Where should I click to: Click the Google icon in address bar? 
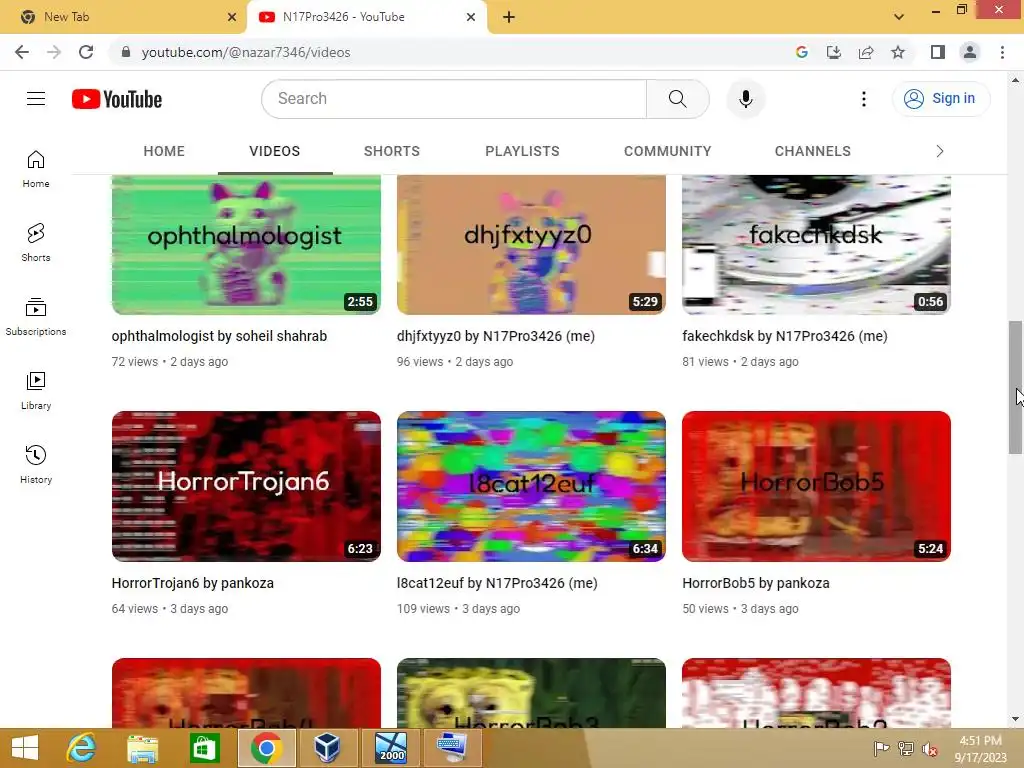(801, 52)
